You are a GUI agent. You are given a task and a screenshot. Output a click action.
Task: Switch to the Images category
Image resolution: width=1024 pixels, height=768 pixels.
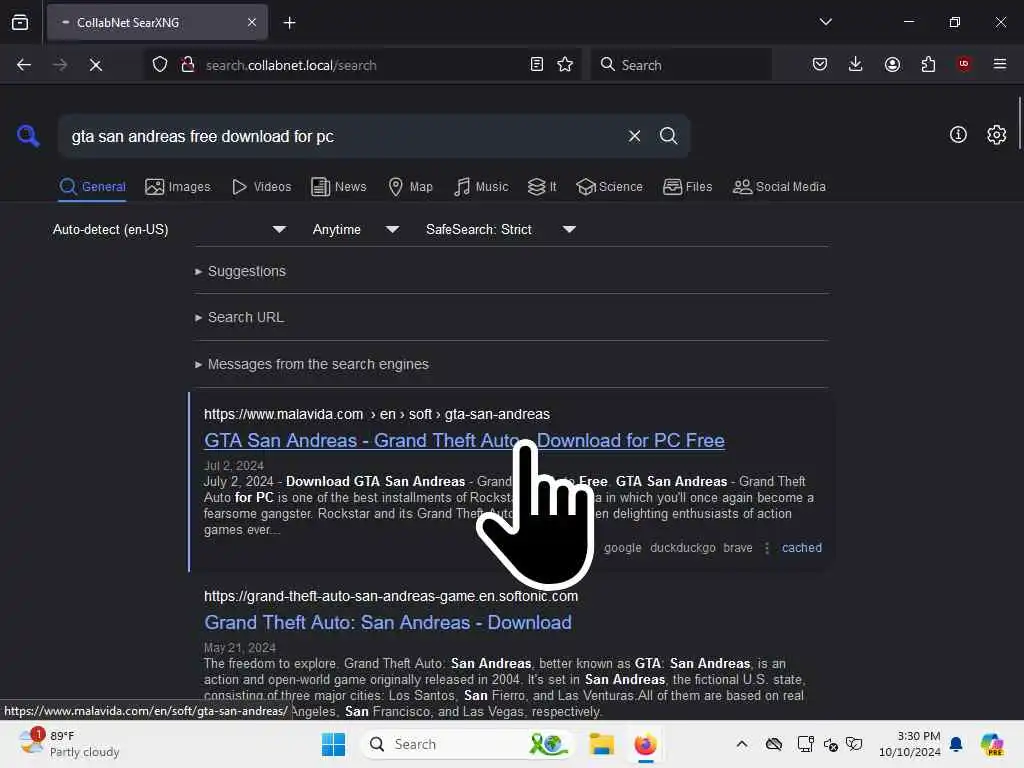tap(178, 187)
